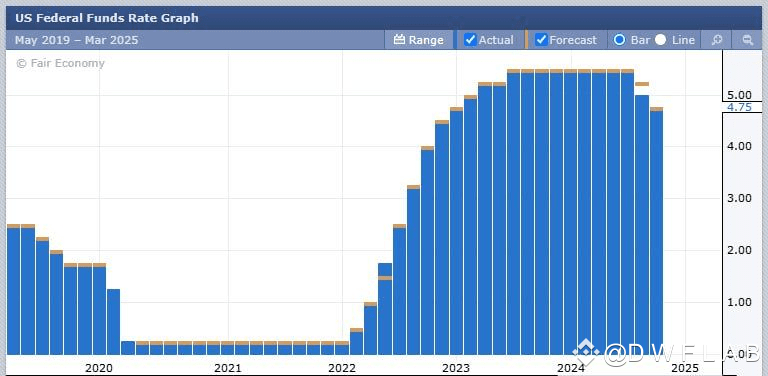Click the May 2019 – Mar 2025 date range text
This screenshot has height=376, width=768.
point(76,40)
